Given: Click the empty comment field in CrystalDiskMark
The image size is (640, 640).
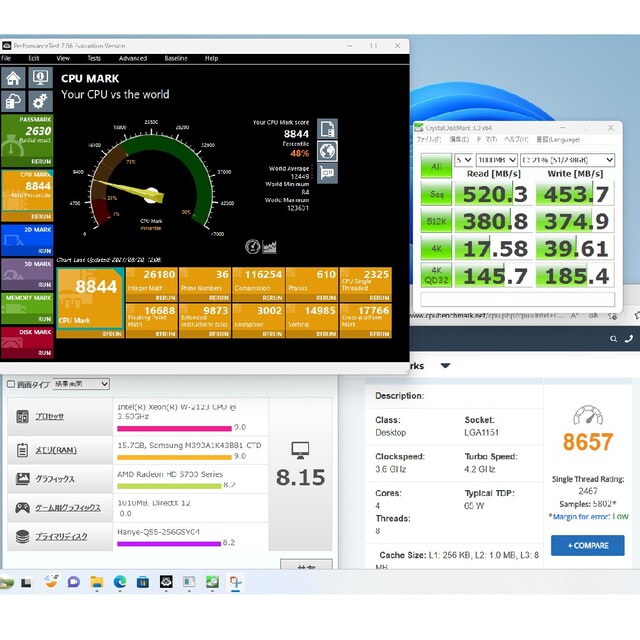Looking at the screenshot, I should [x=518, y=299].
